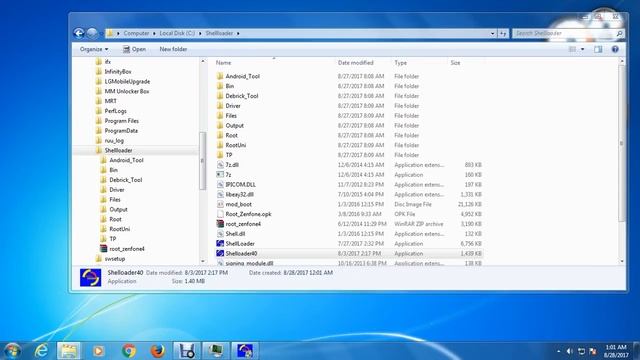Click the navigation pane scrollbar thumb
The image size is (640, 360).
pyautogui.click(x=202, y=161)
